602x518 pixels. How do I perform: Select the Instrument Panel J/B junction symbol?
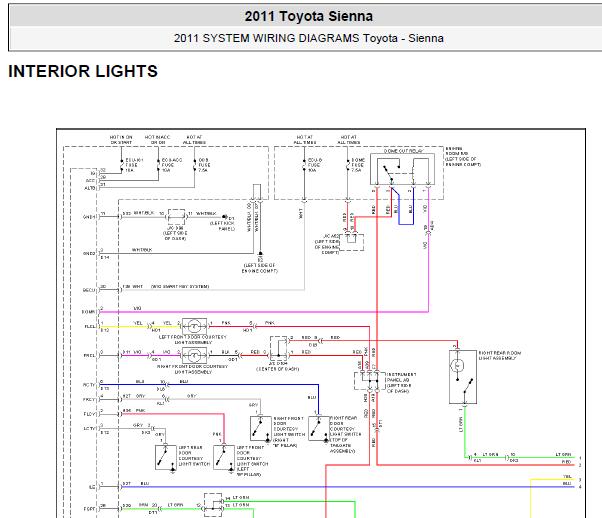369,381
